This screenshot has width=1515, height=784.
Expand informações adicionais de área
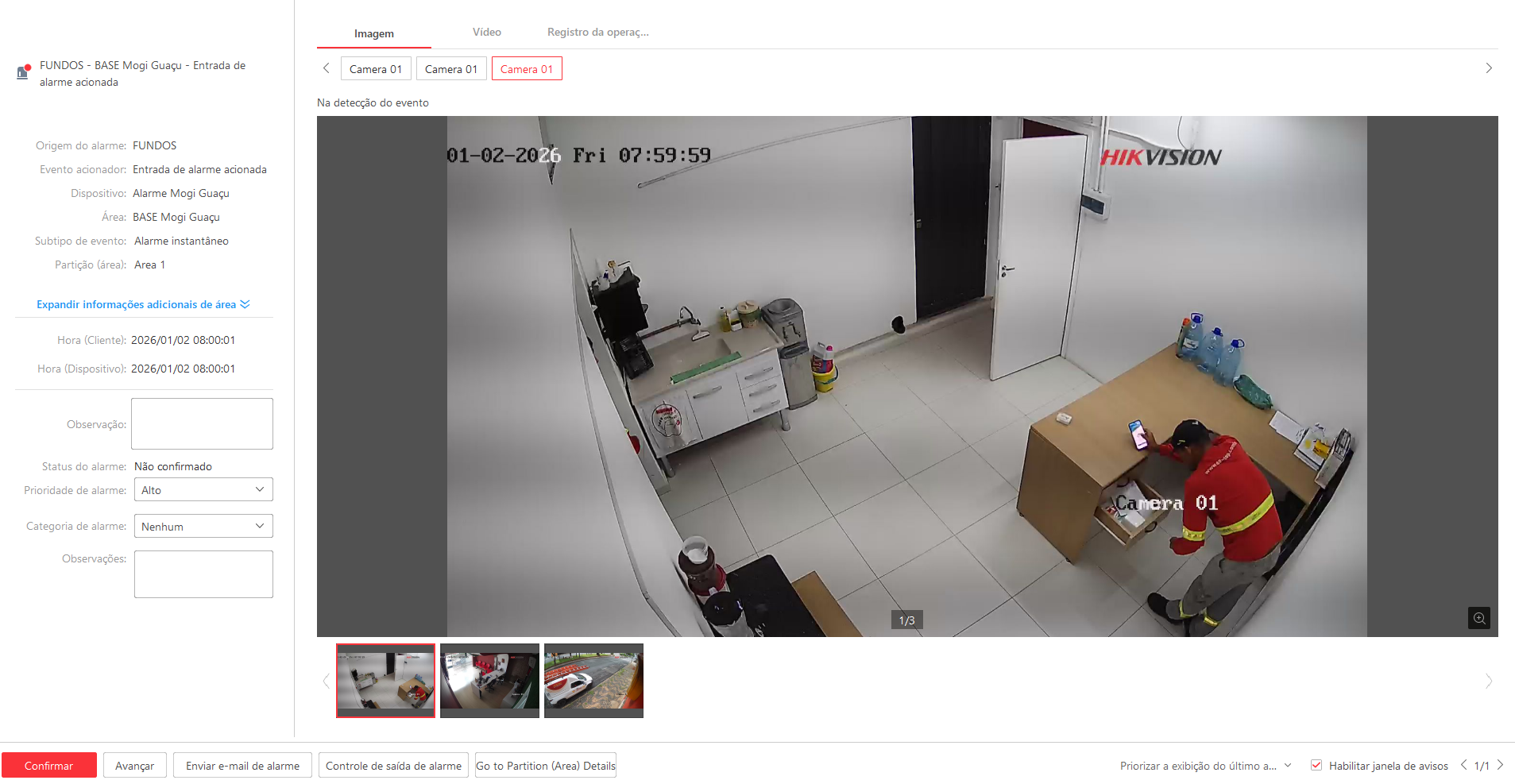pos(143,304)
